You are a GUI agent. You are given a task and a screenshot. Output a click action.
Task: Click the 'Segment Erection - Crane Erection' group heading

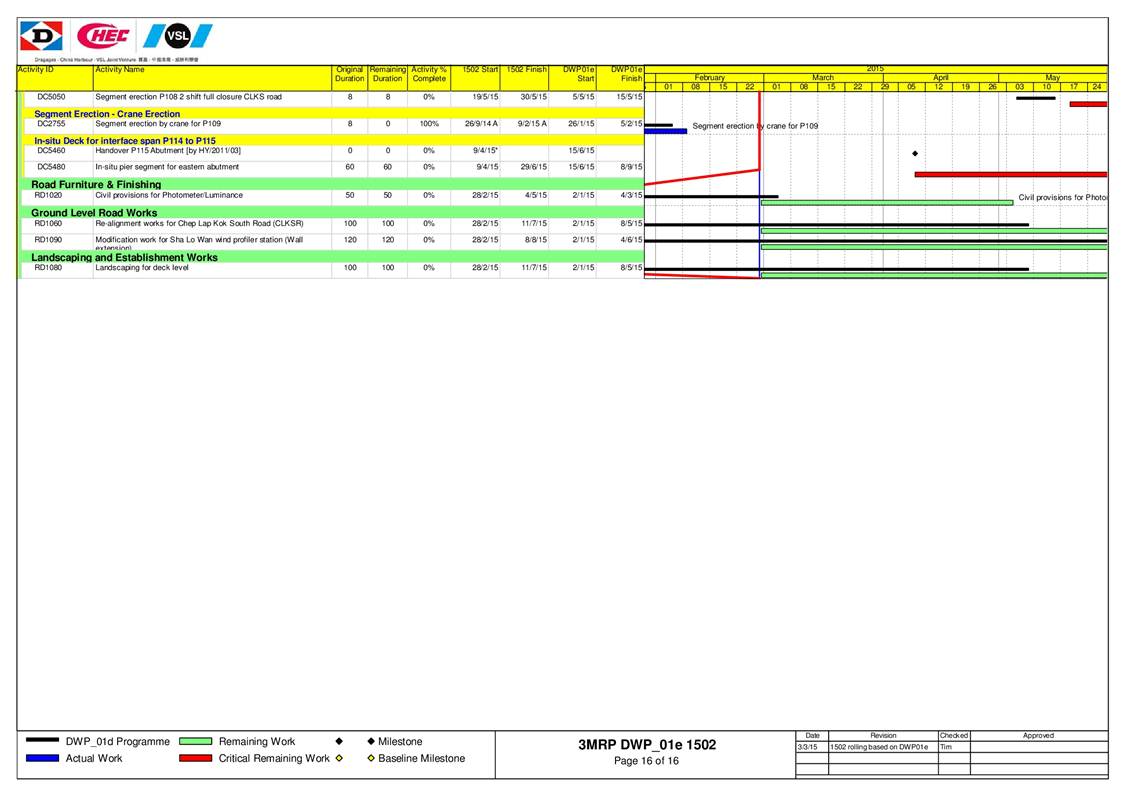107,113
